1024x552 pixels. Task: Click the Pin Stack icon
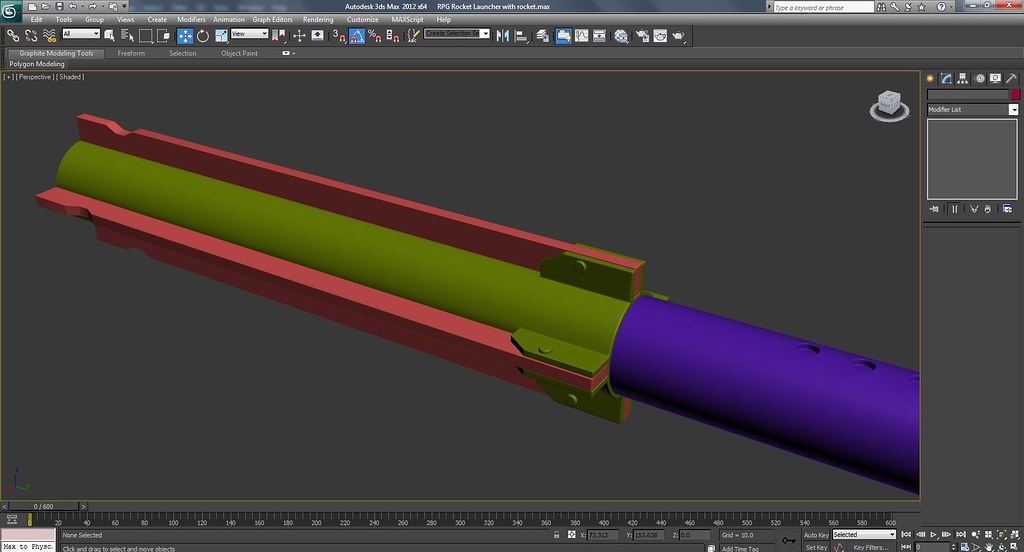[x=934, y=209]
